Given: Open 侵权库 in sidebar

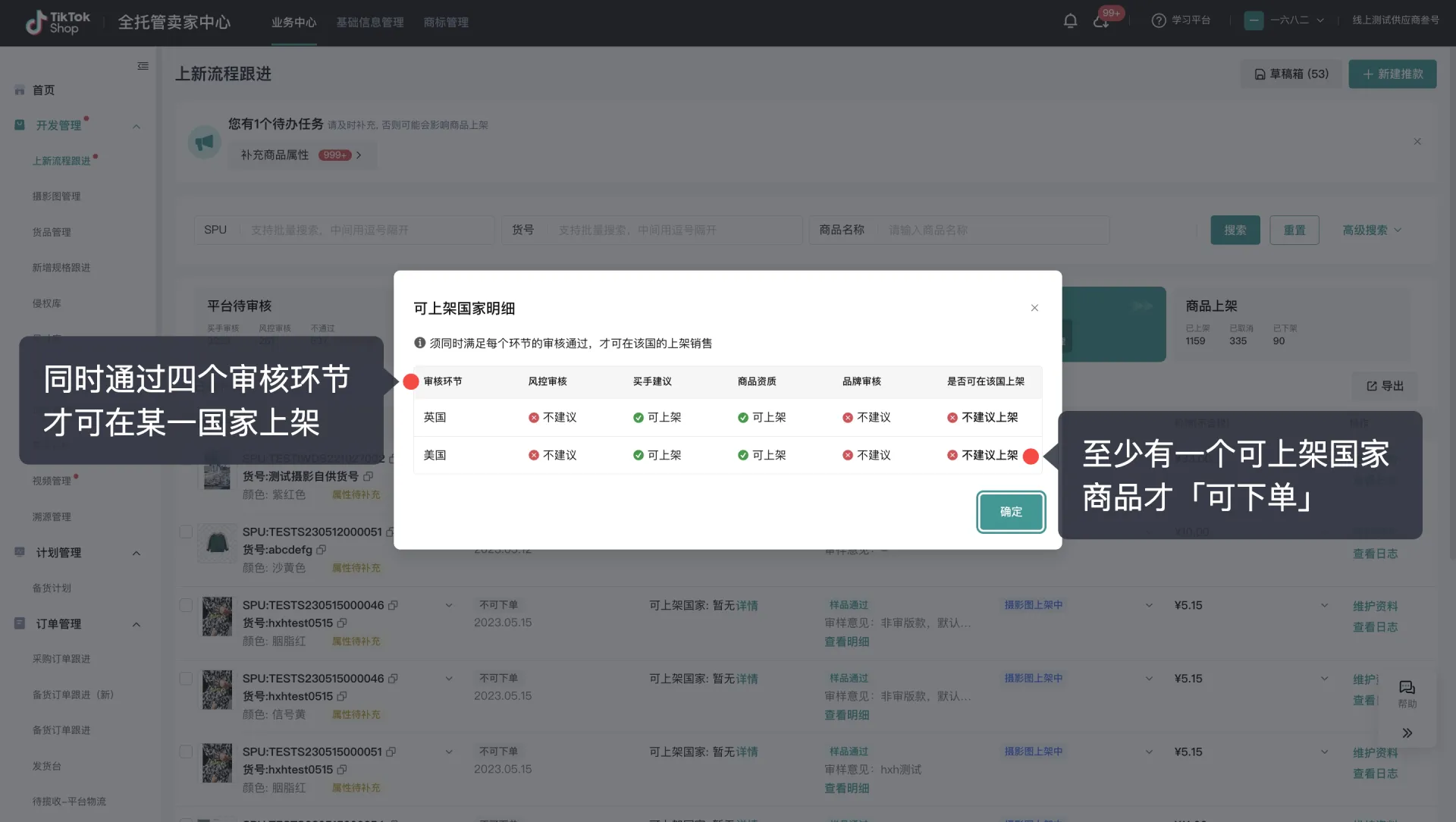Looking at the screenshot, I should (x=46, y=303).
